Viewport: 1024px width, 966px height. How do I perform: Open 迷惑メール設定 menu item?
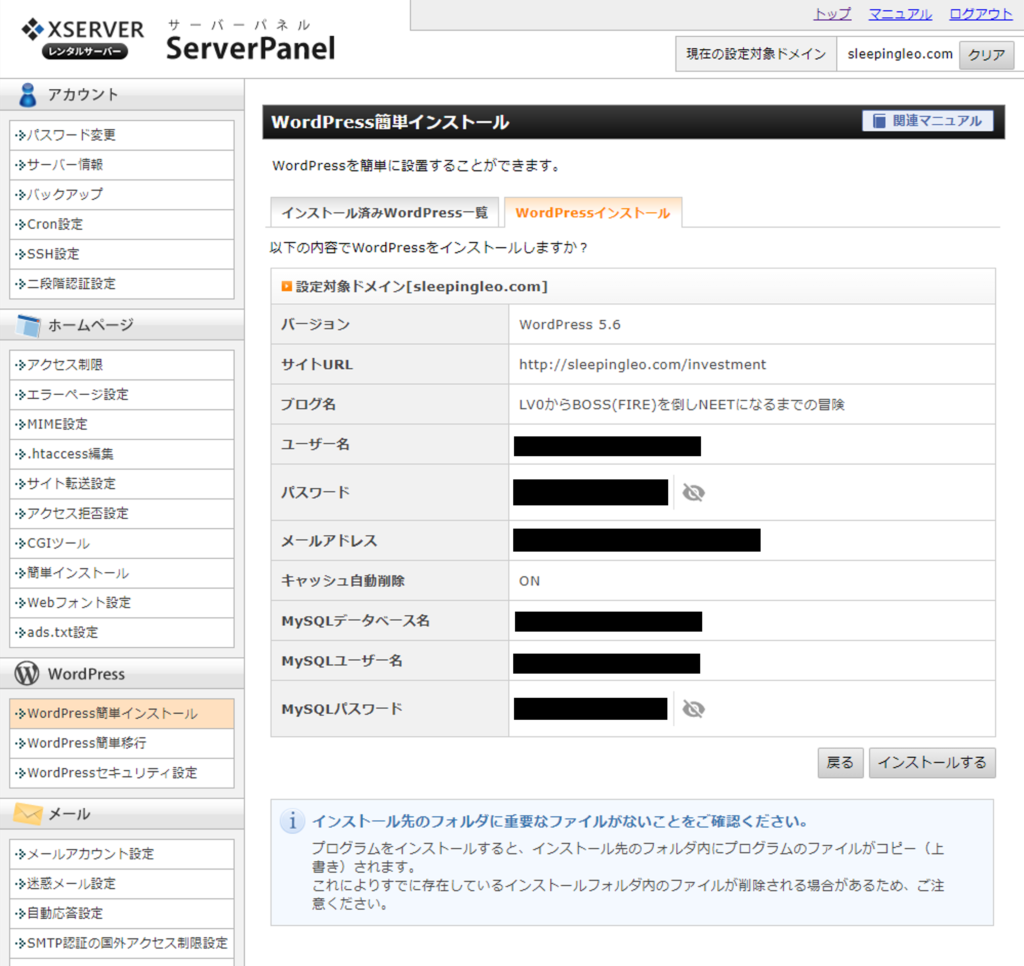coord(122,884)
